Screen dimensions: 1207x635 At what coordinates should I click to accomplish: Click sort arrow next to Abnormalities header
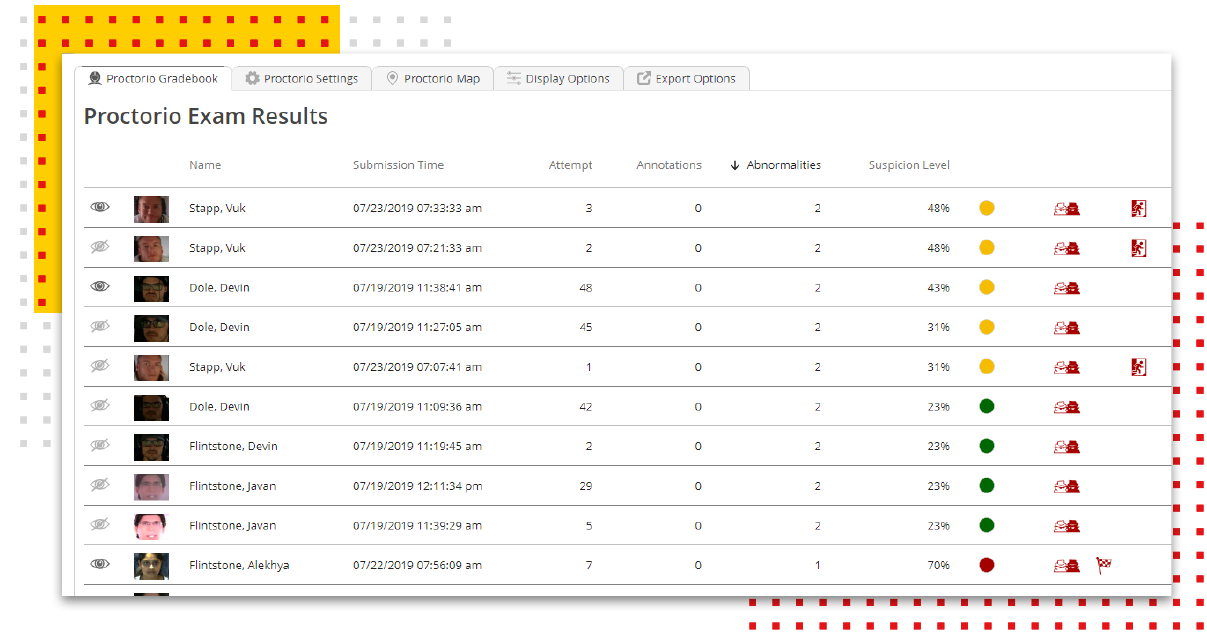(x=735, y=165)
